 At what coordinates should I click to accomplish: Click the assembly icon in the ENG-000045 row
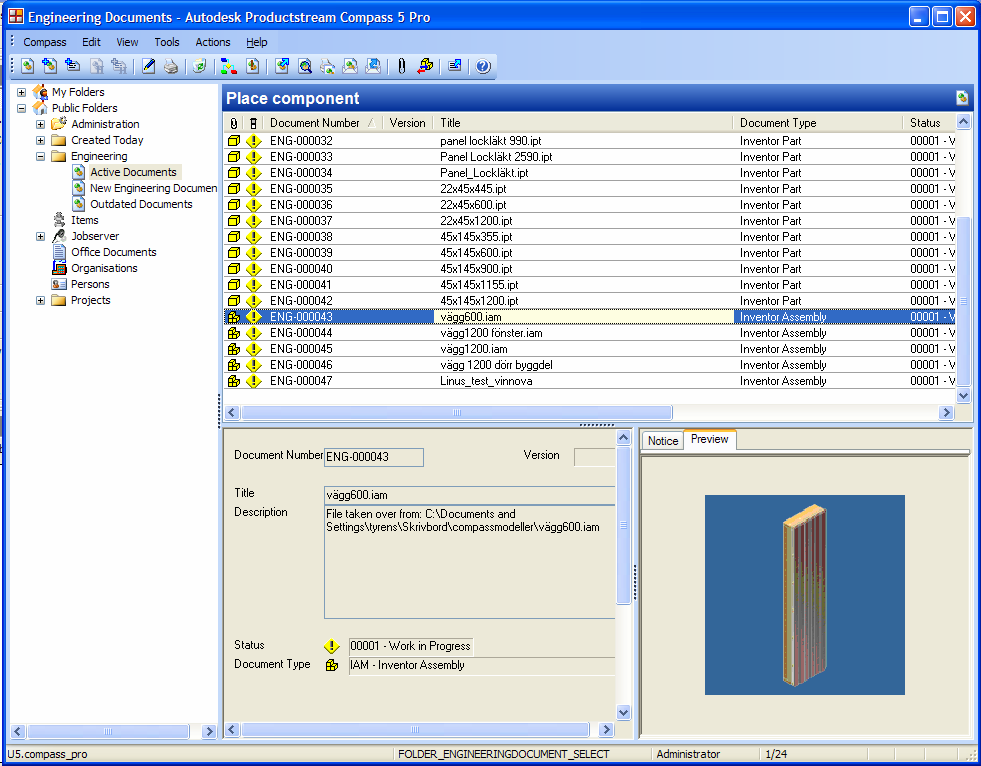point(234,349)
